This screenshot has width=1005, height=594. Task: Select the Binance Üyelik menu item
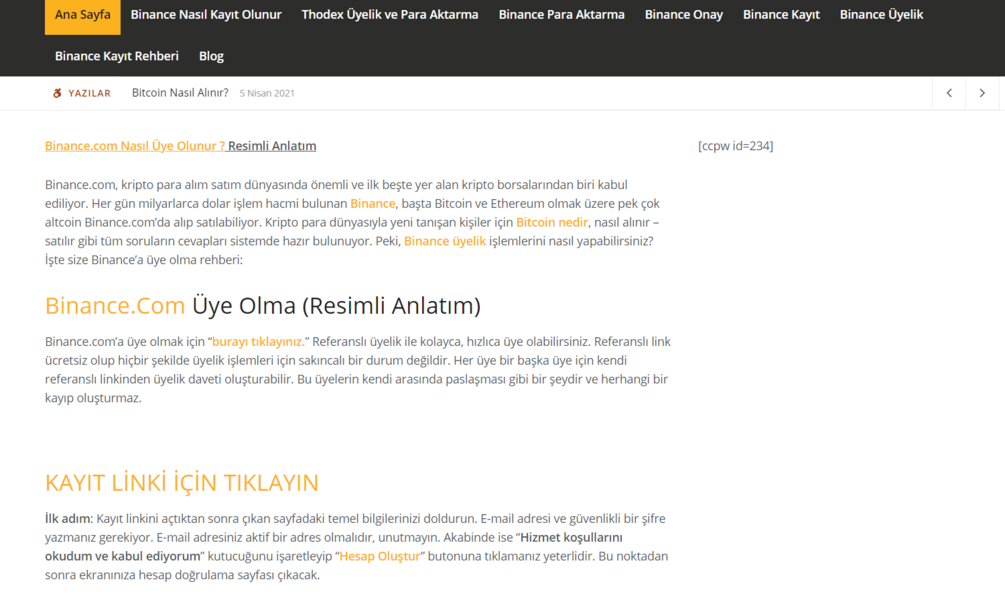tap(881, 15)
